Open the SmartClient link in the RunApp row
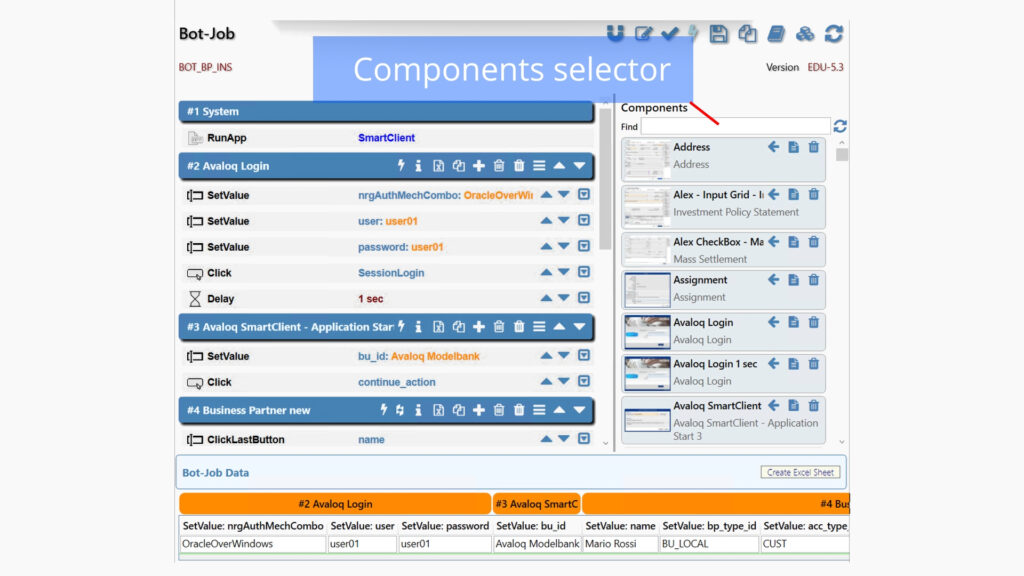This screenshot has width=1024, height=576. 386,138
